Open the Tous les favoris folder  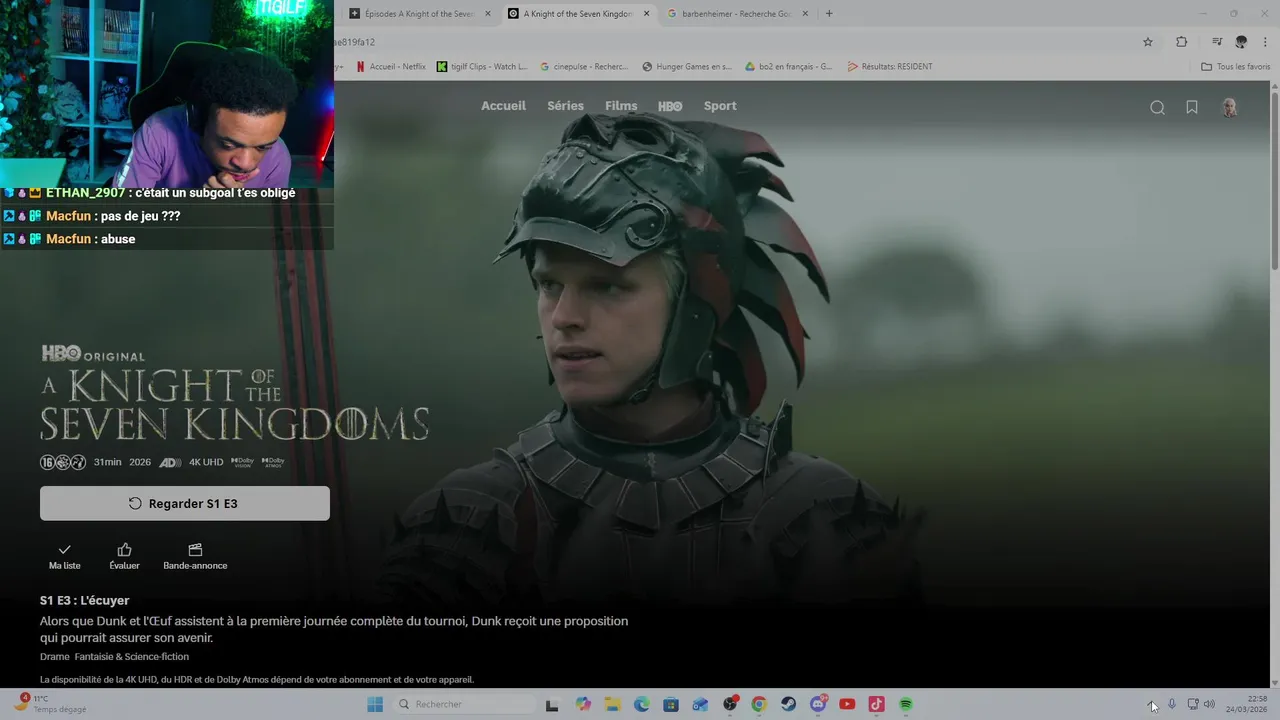(1235, 67)
